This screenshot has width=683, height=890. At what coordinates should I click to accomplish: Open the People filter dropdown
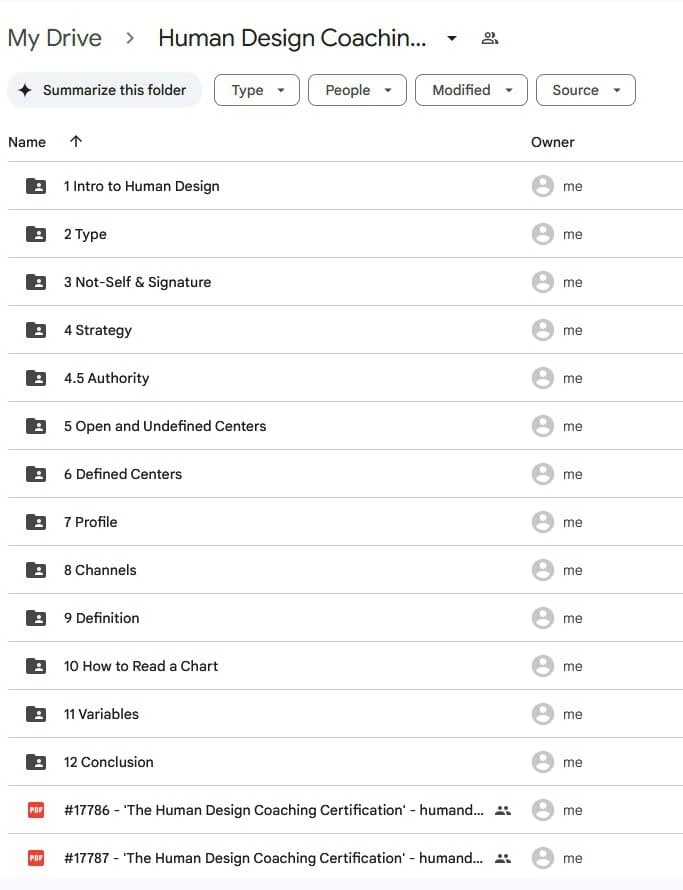tap(357, 90)
